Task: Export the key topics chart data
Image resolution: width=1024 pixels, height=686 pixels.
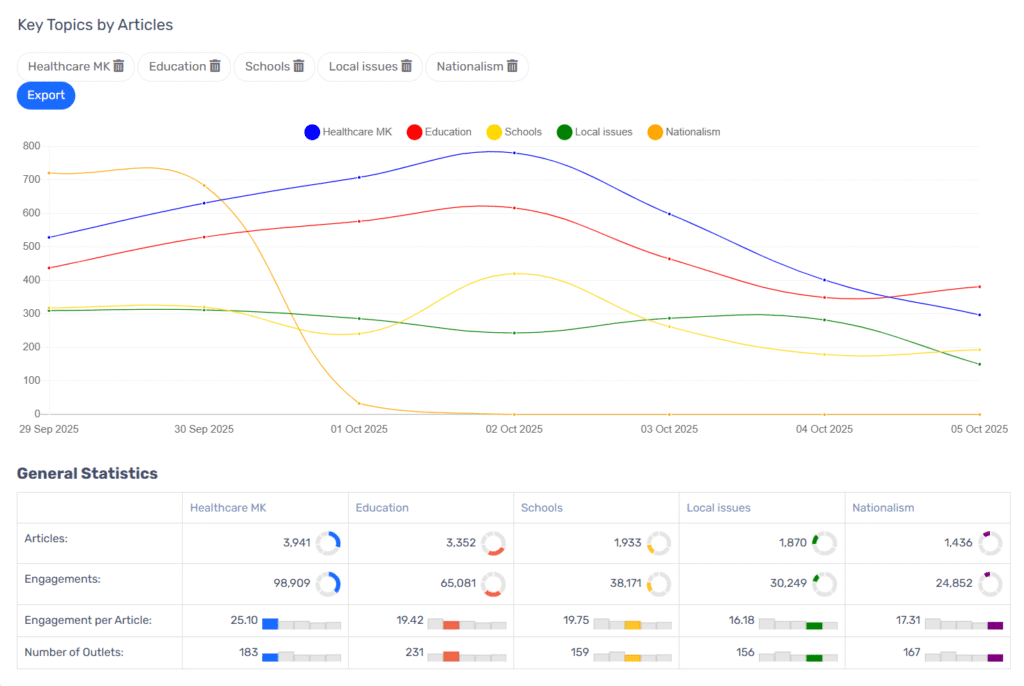Action: pyautogui.click(x=46, y=96)
